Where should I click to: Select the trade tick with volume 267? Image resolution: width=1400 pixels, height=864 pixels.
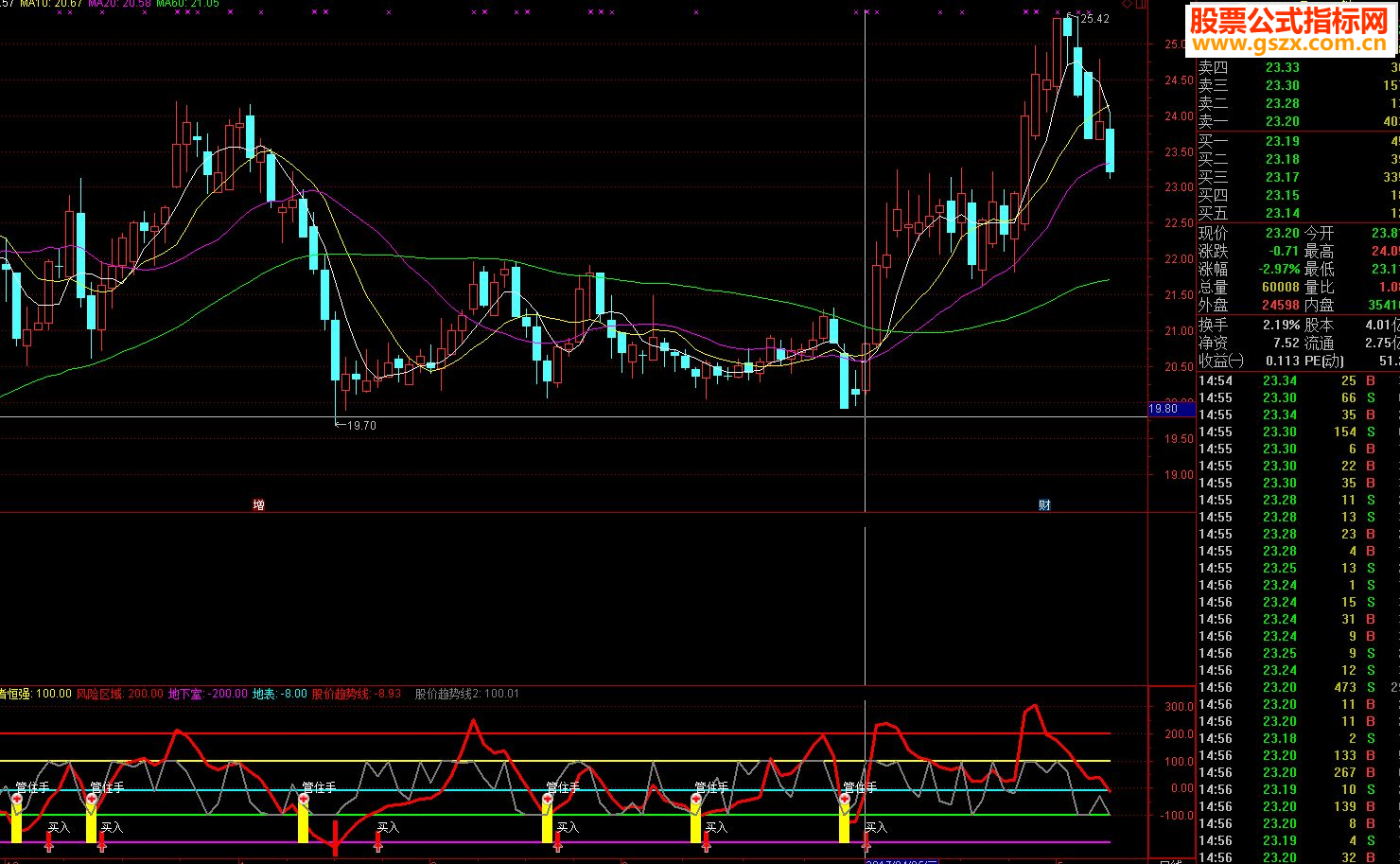pos(1298,772)
